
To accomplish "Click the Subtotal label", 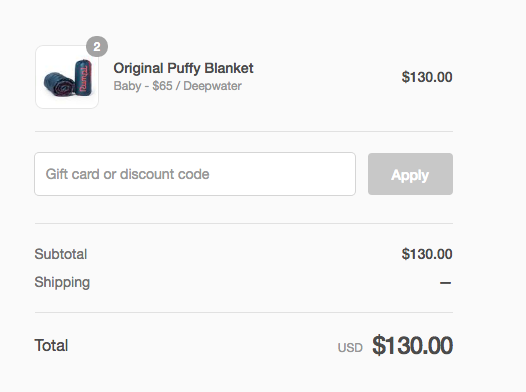I will pyautogui.click(x=61, y=254).
